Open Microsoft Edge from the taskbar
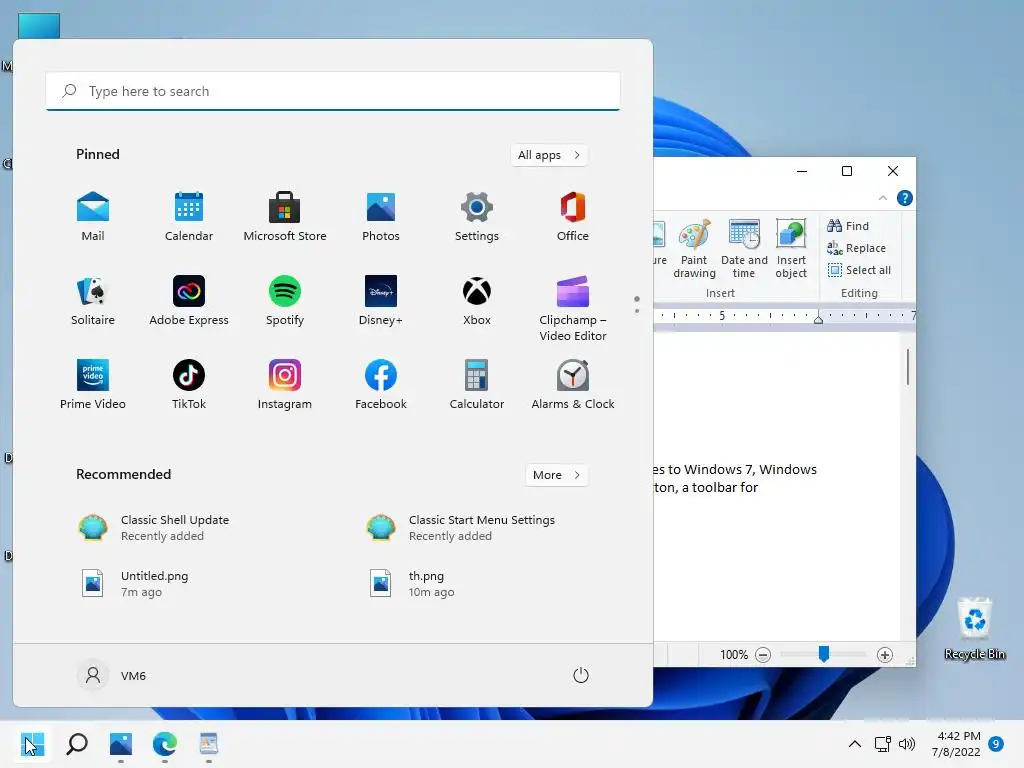The width and height of the screenshot is (1024, 768). (165, 744)
